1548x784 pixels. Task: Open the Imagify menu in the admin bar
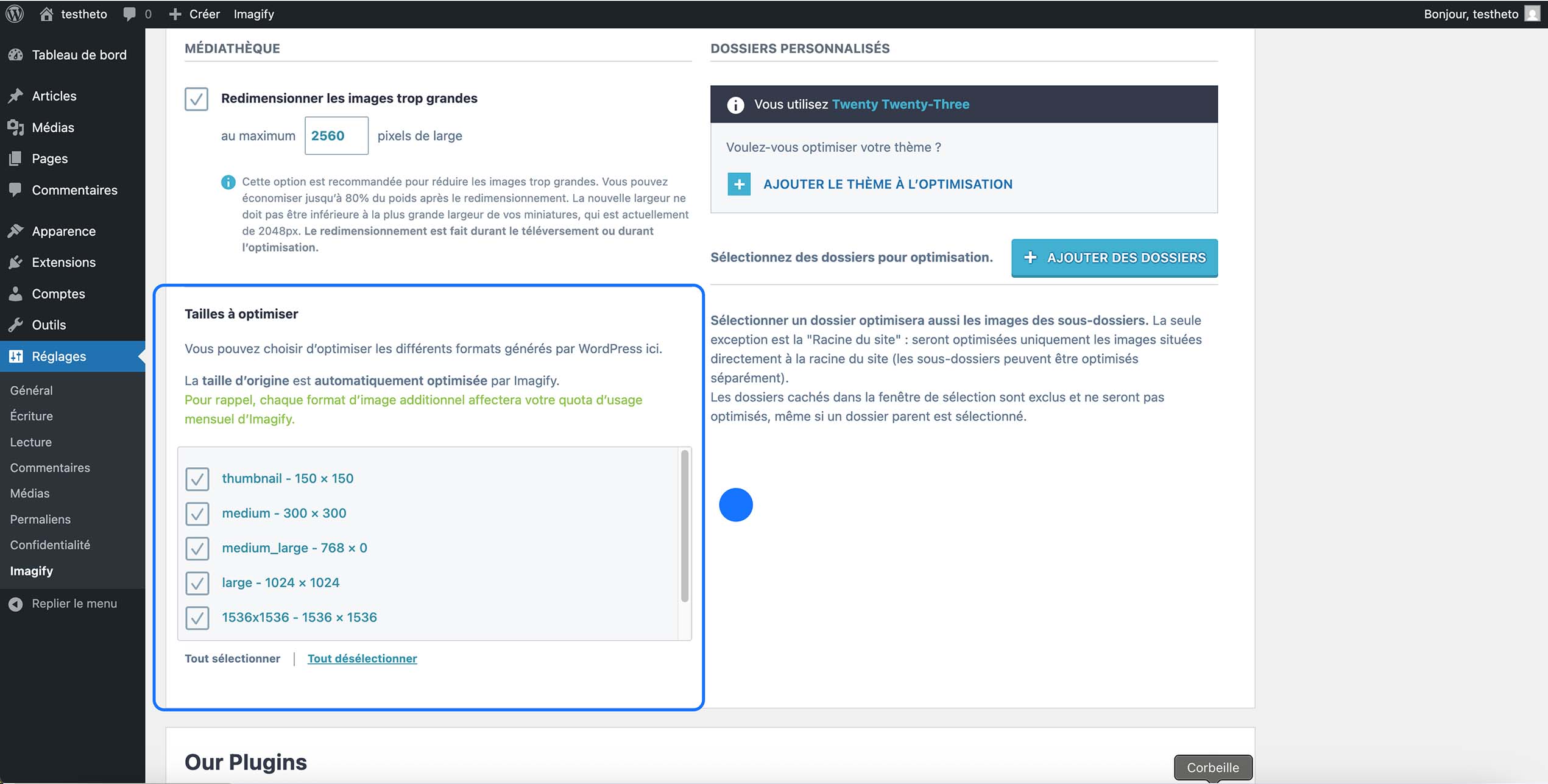click(x=253, y=13)
